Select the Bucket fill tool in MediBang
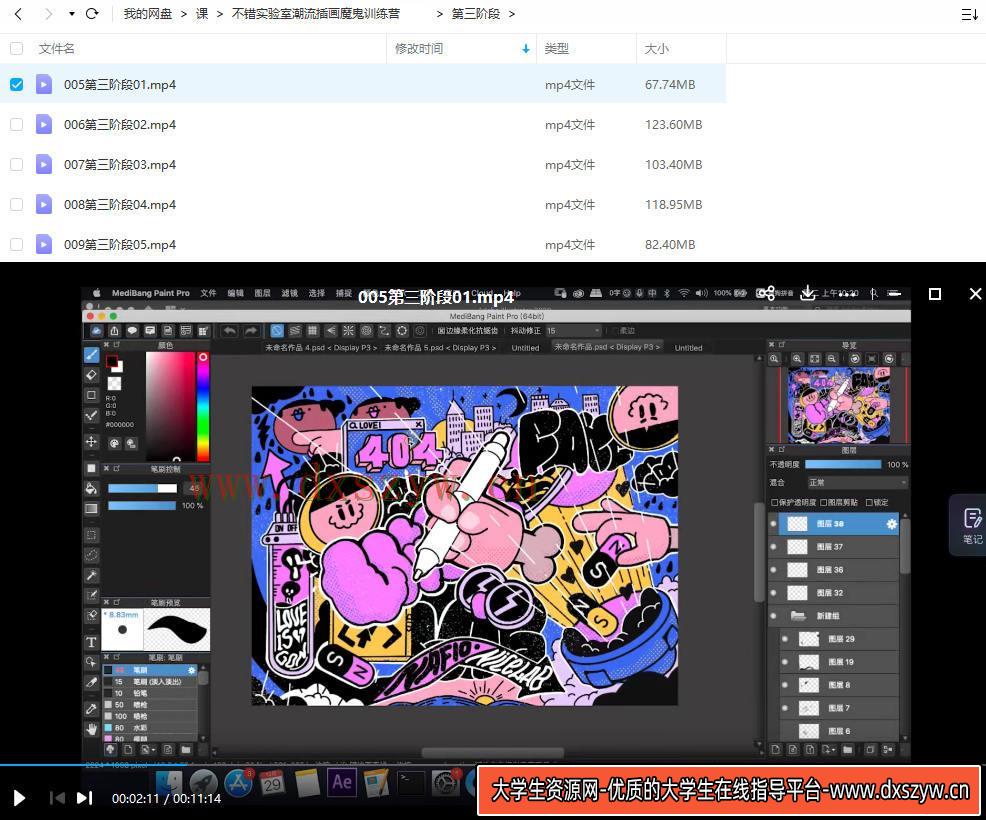 [92, 489]
